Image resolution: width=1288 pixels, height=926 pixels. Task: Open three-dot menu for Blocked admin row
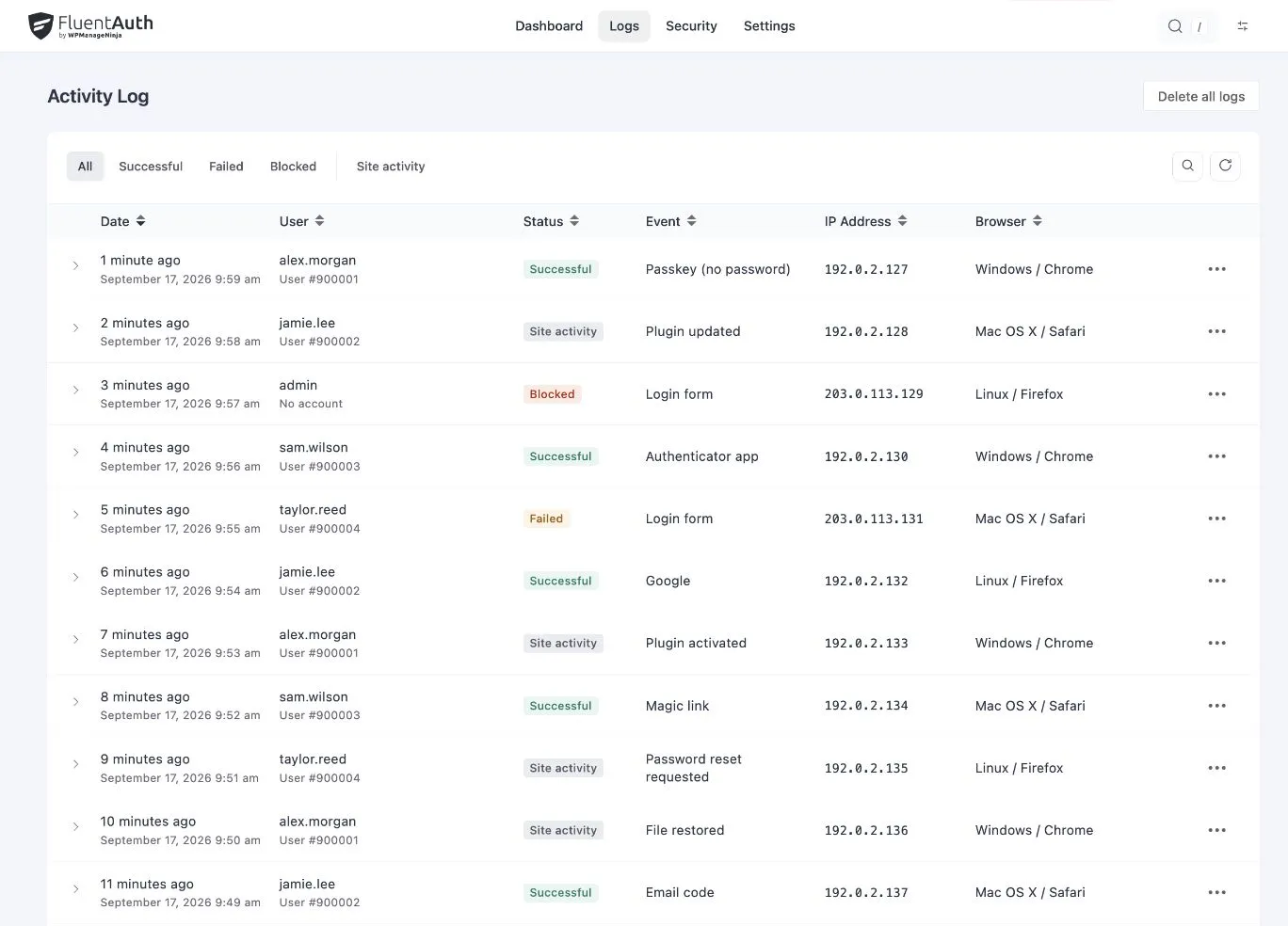(1217, 394)
